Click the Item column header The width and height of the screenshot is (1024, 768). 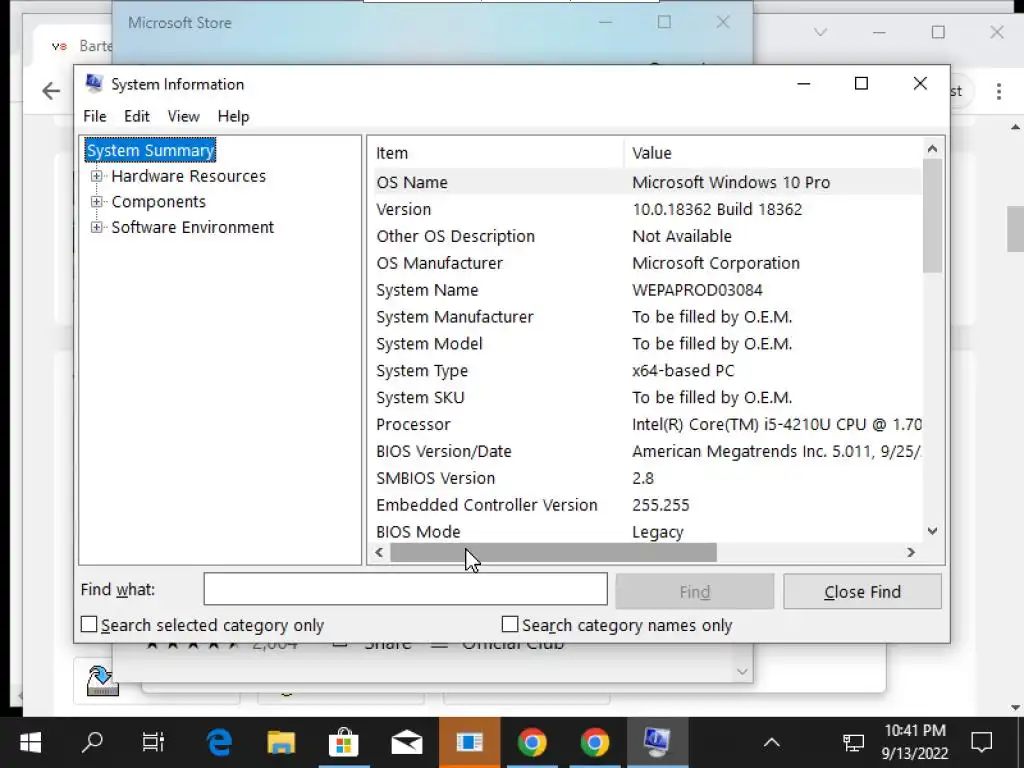coord(497,153)
